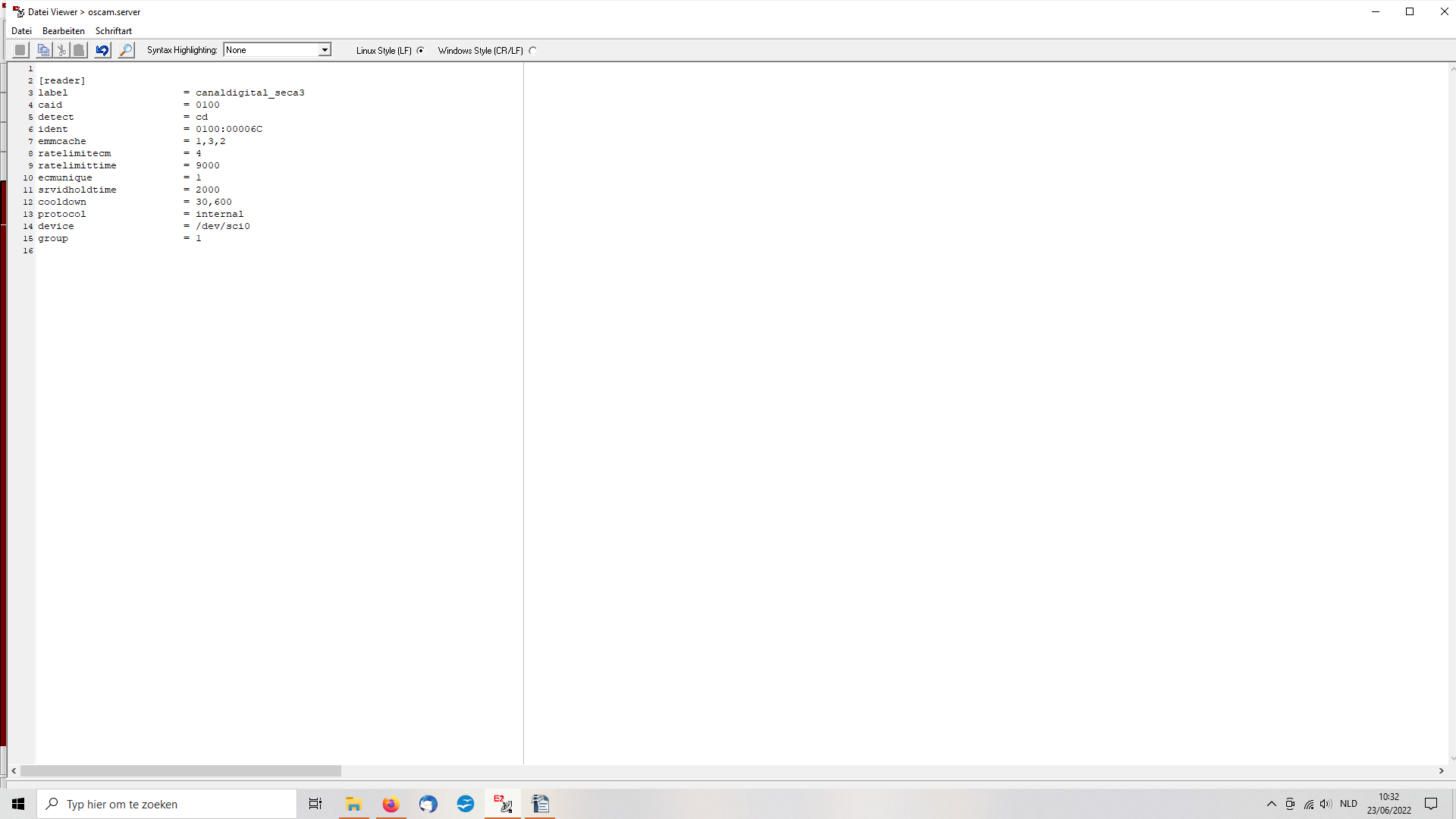Click the blue Undo arrow icon

click(102, 50)
